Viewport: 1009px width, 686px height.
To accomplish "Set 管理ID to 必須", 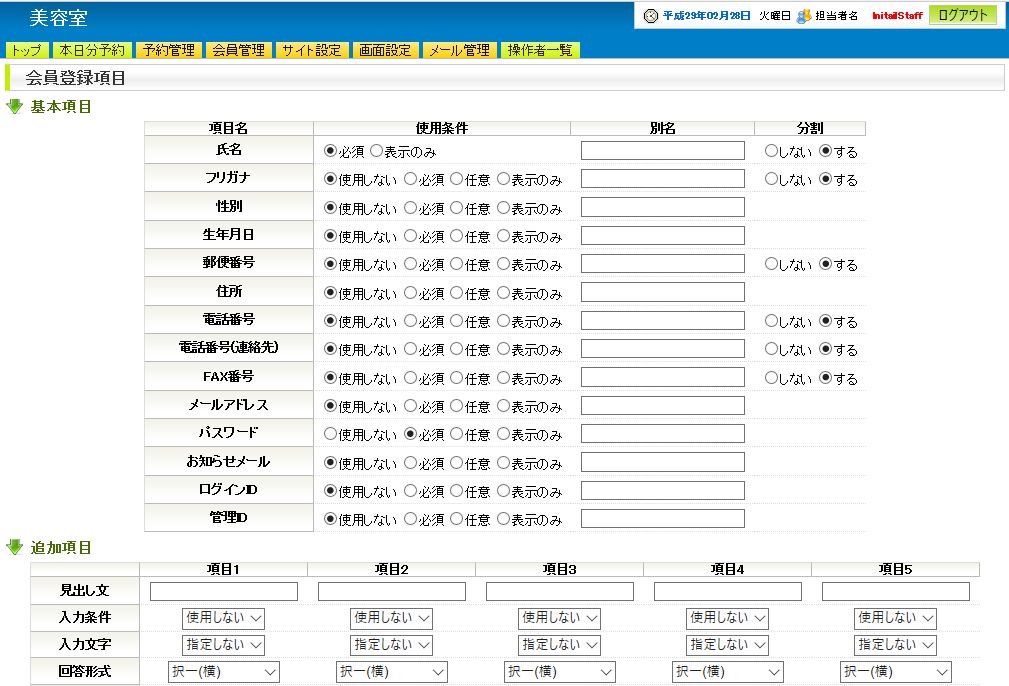I will point(411,519).
